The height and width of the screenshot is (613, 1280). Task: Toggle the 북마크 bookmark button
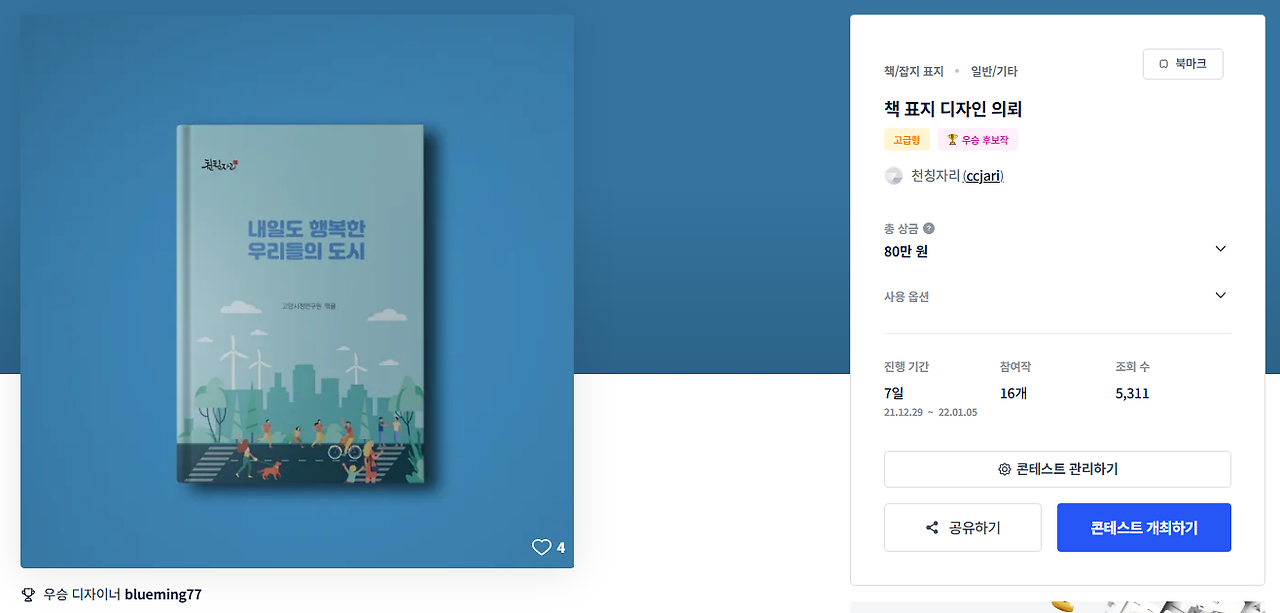point(1183,64)
